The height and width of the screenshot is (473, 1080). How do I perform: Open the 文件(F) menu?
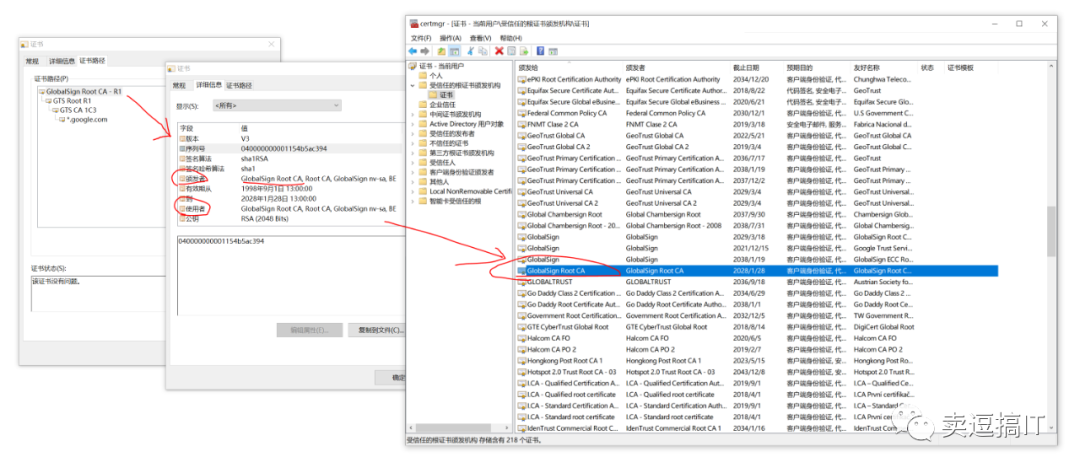(421, 38)
